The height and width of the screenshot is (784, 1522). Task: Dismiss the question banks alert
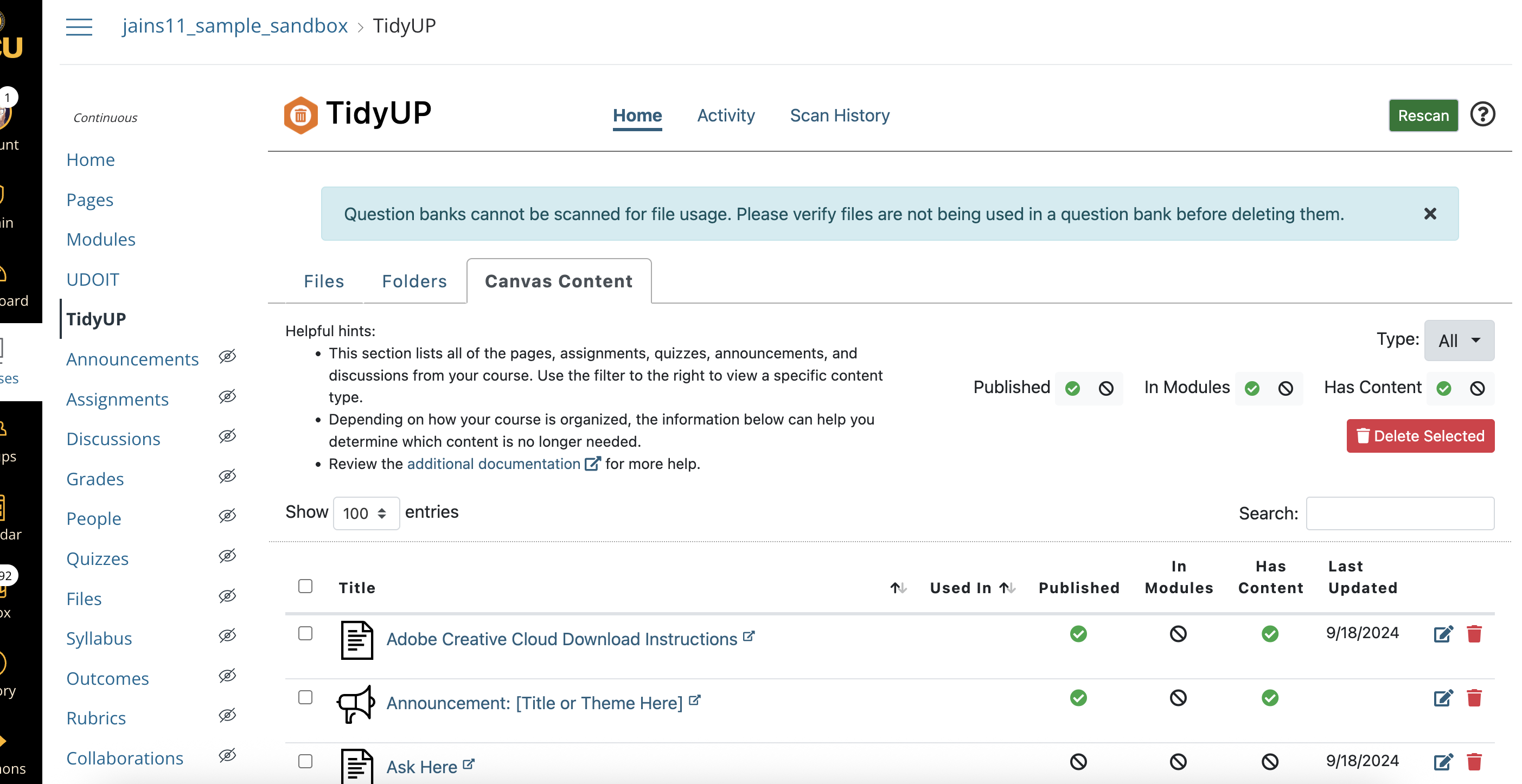[x=1430, y=214]
